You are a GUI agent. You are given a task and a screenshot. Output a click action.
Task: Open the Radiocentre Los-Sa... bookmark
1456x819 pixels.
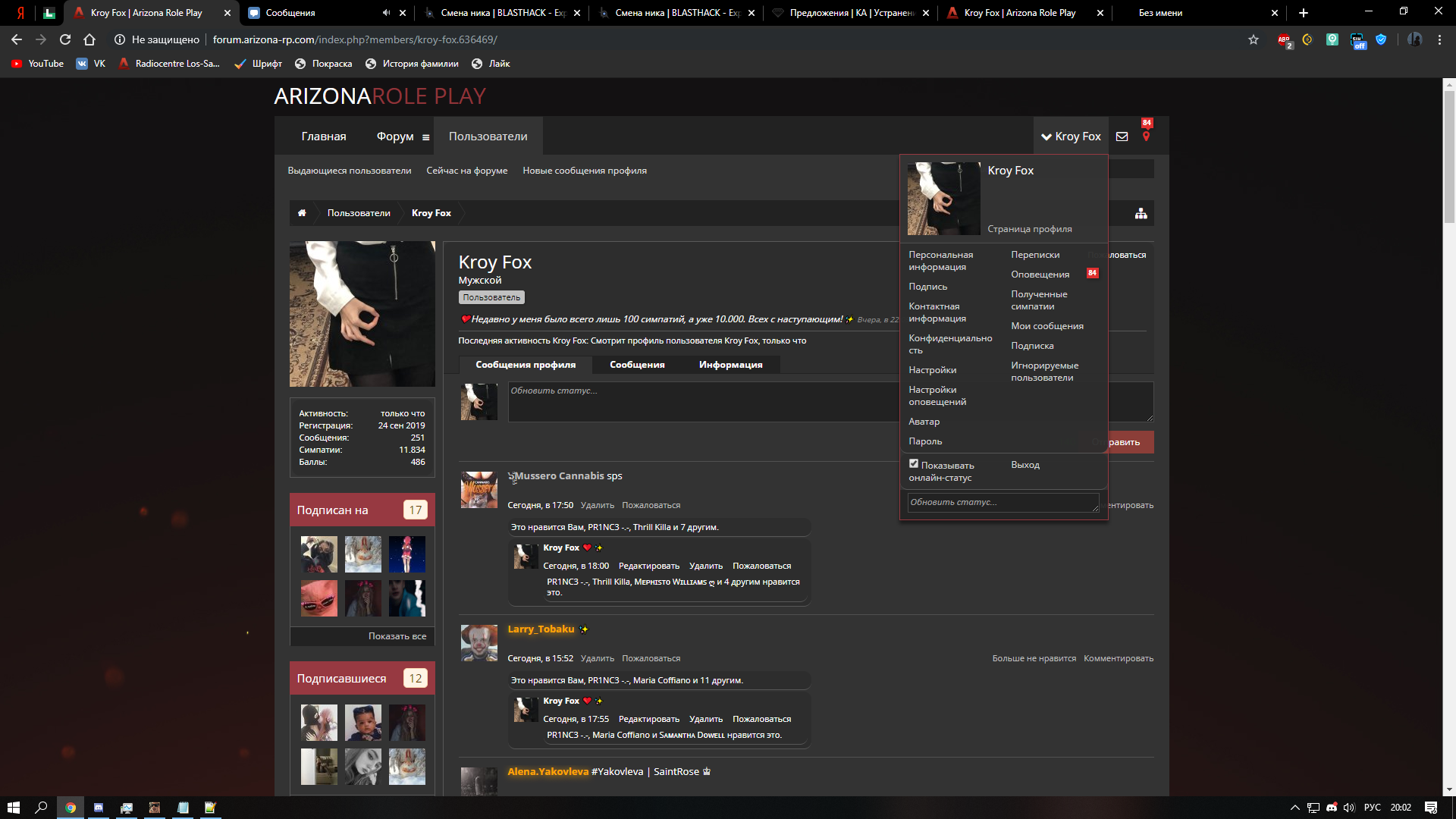[169, 64]
